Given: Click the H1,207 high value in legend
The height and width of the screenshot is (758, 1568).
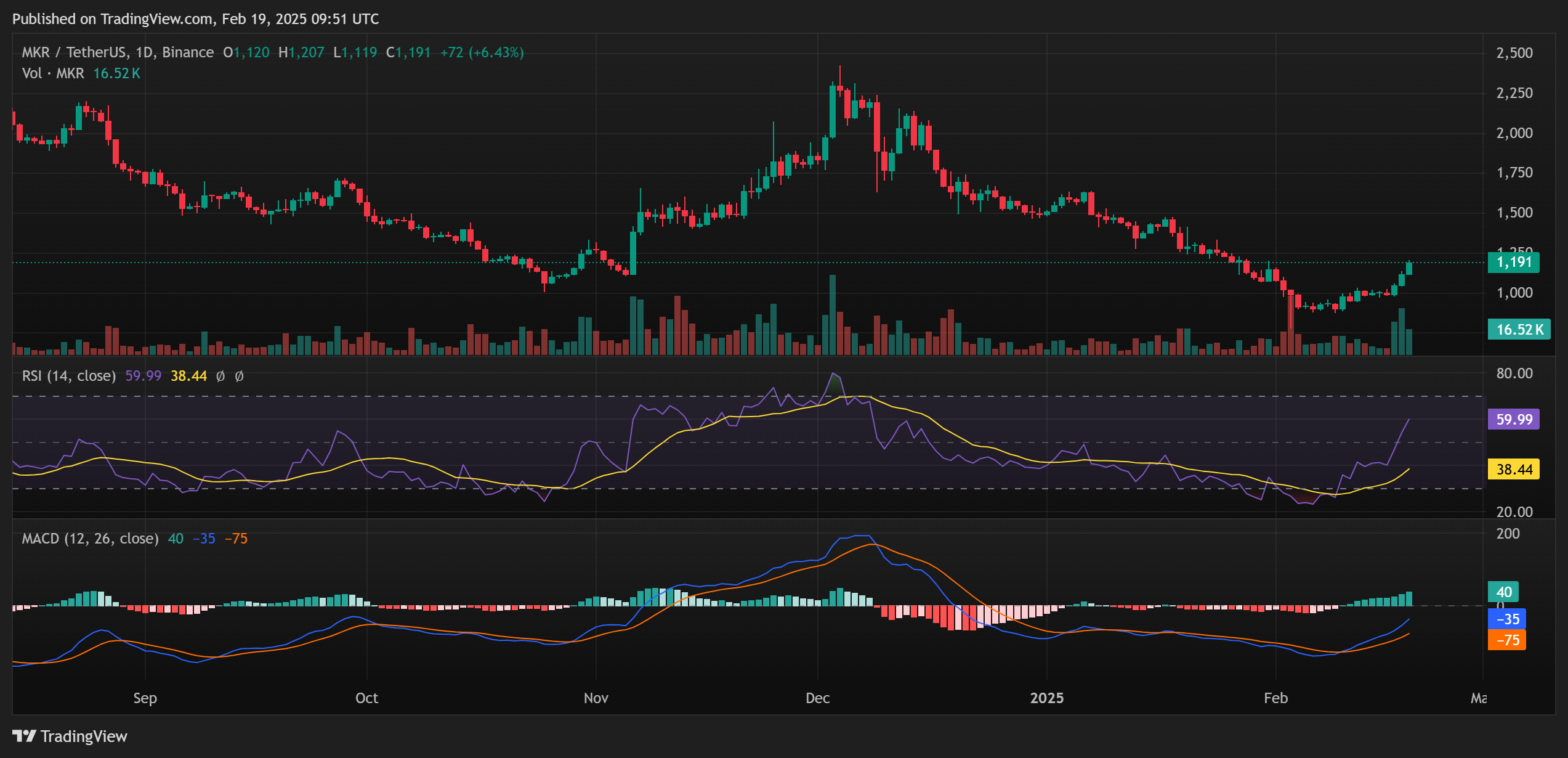Looking at the screenshot, I should pyautogui.click(x=301, y=52).
